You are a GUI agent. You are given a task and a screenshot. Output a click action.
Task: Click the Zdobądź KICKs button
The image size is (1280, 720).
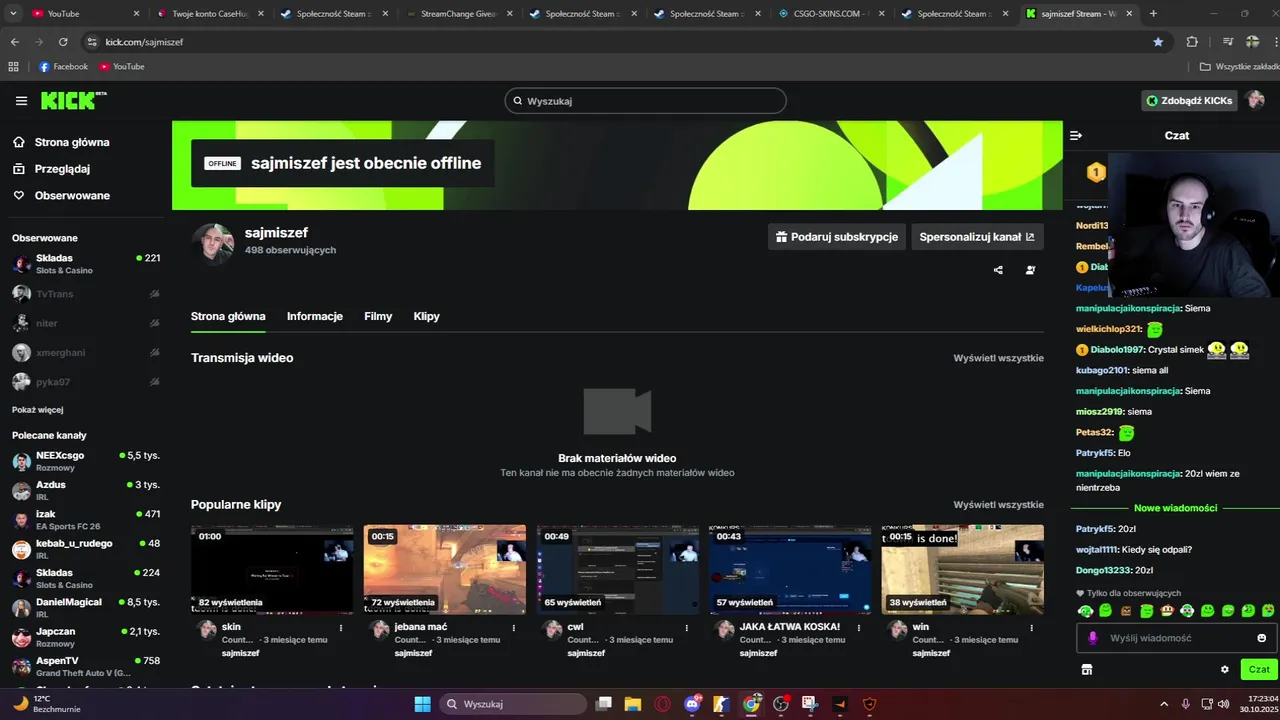pos(1189,101)
